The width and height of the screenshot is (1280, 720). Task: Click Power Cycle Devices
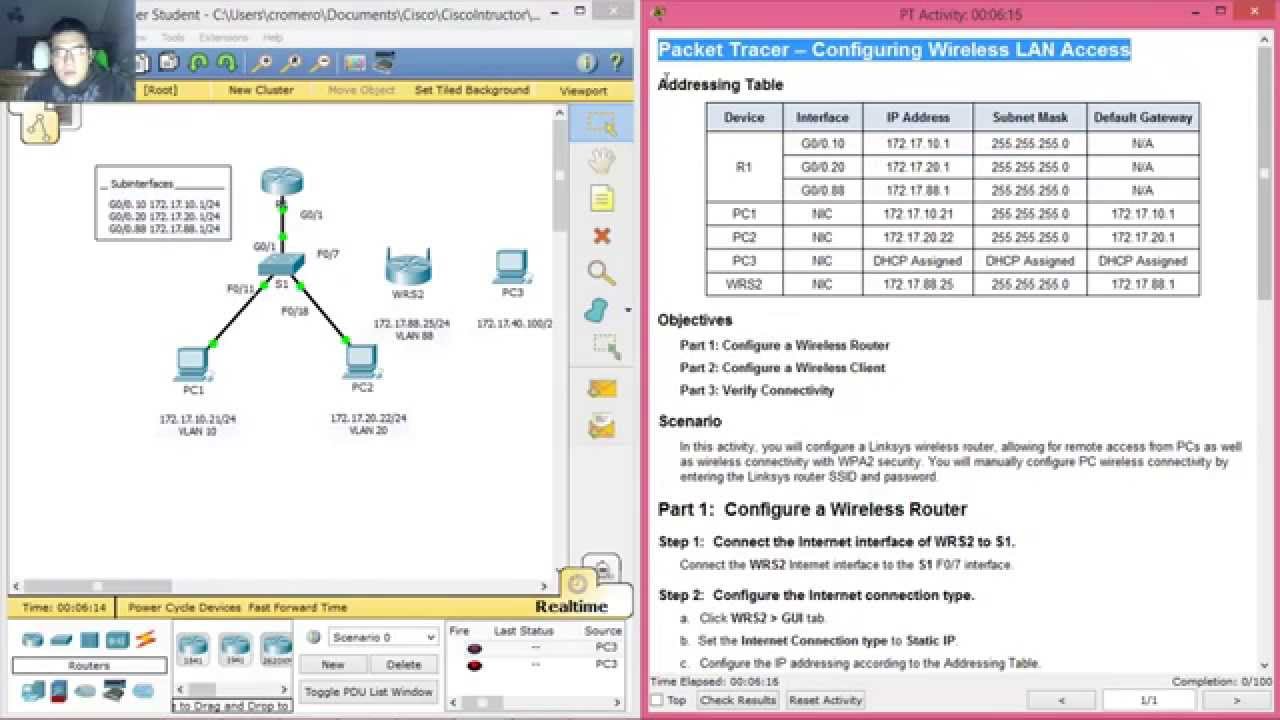185,607
